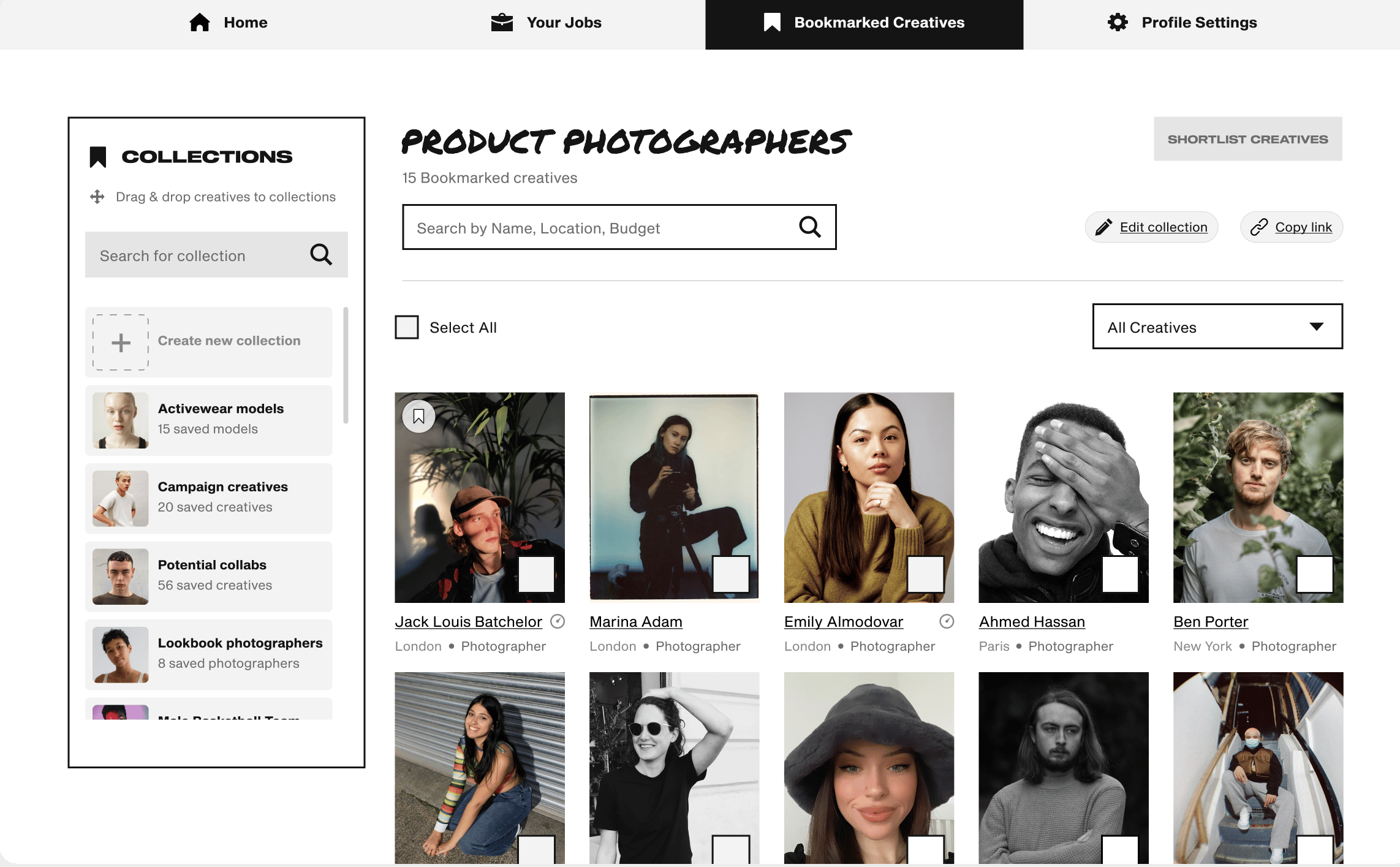Click the Shortlist Creatives button
1400x867 pixels.
[1248, 139]
